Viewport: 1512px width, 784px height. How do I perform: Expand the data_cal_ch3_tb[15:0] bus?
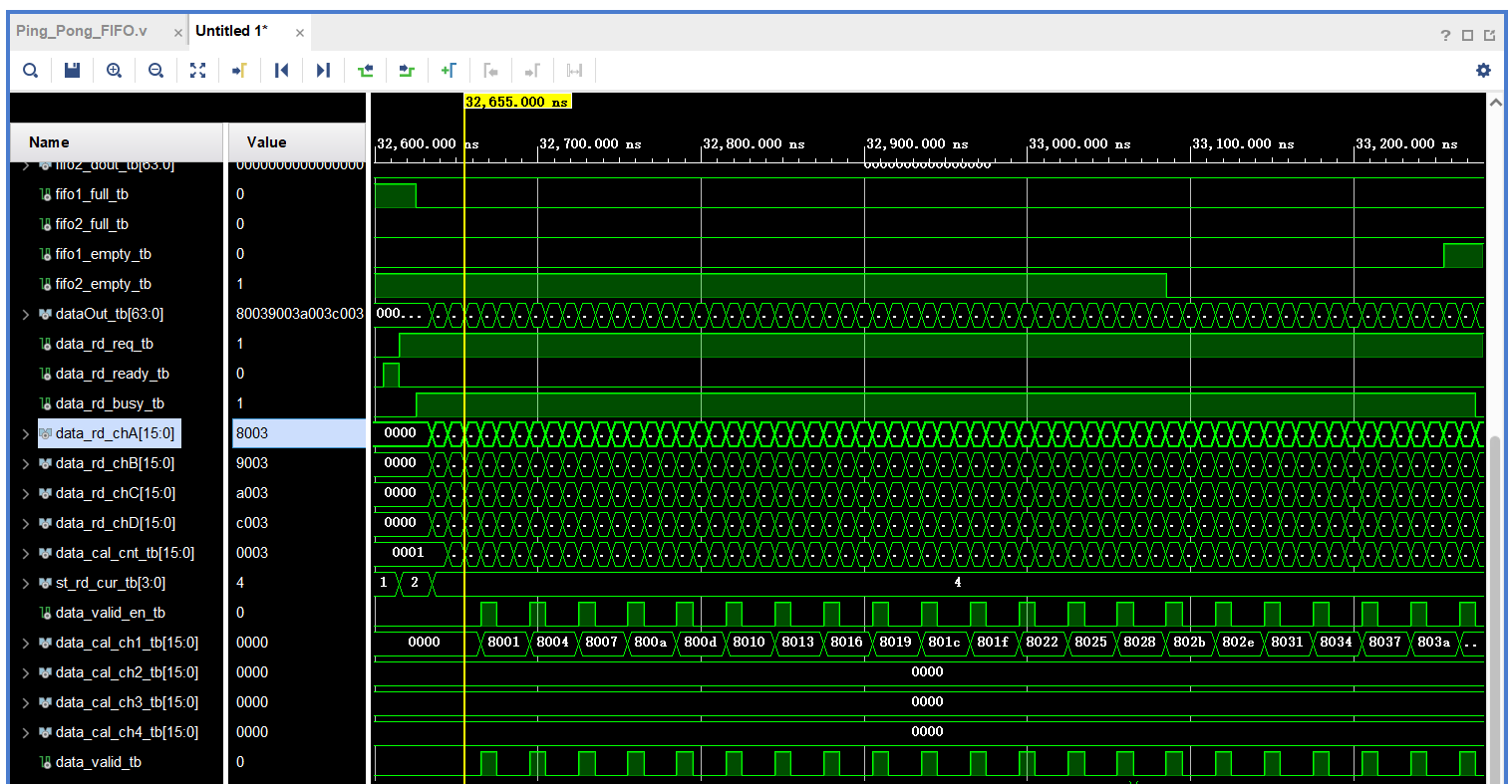click(26, 702)
